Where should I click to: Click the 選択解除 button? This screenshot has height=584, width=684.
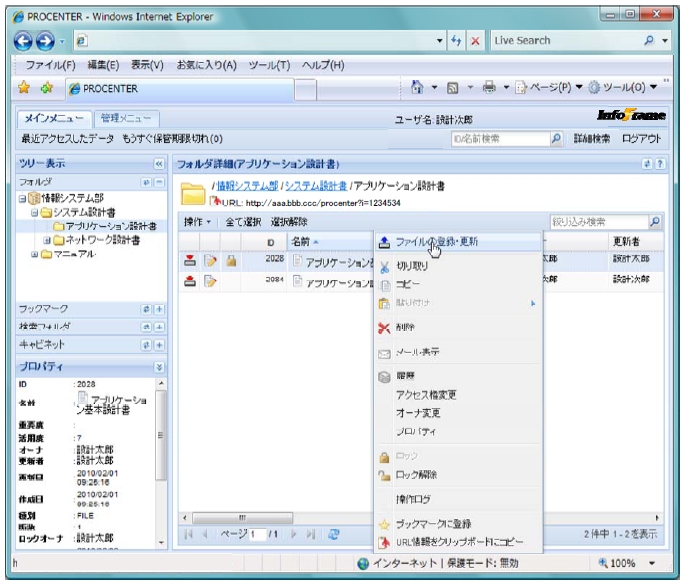tap(289, 222)
